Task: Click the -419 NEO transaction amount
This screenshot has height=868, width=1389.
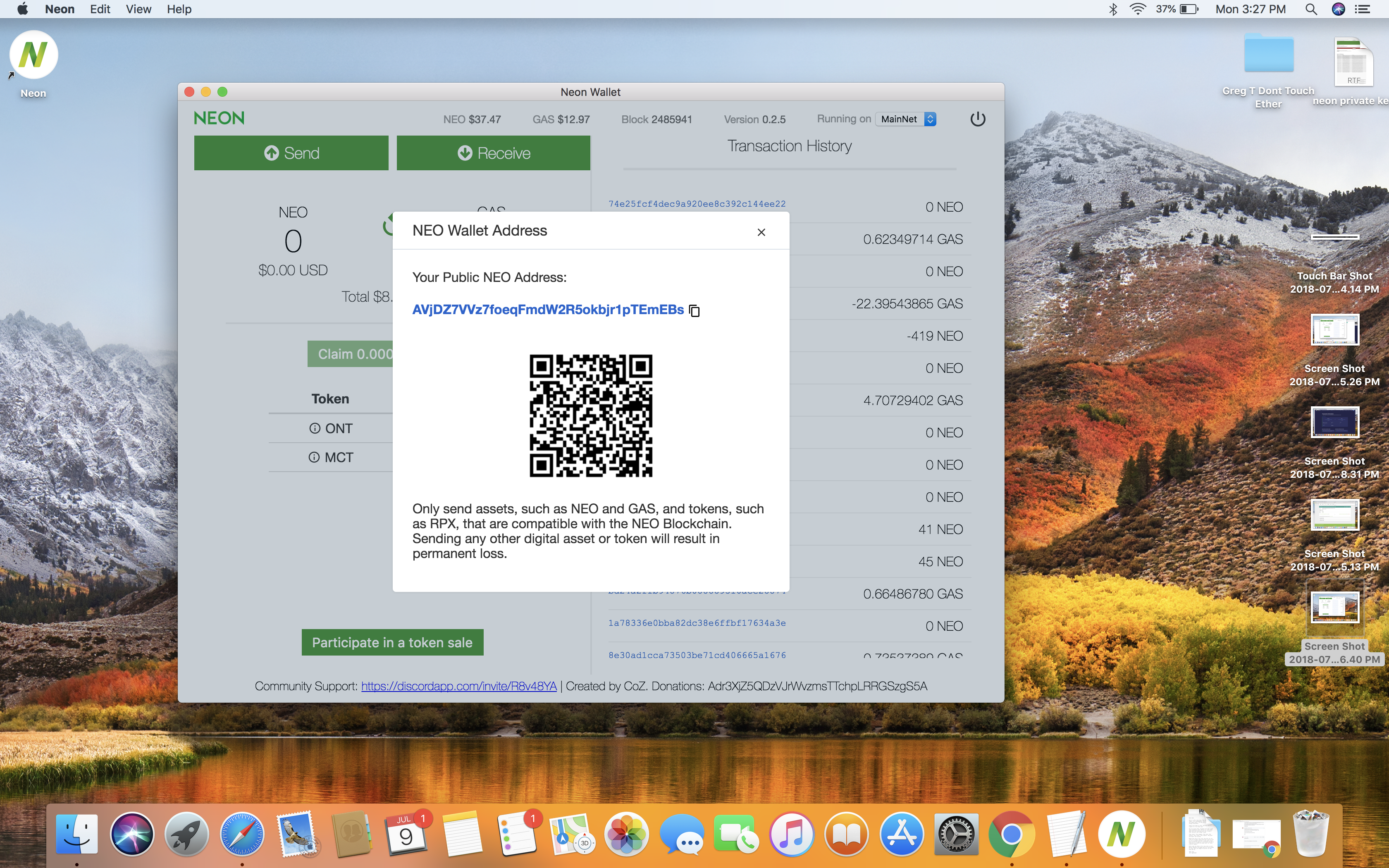Action: (934, 336)
